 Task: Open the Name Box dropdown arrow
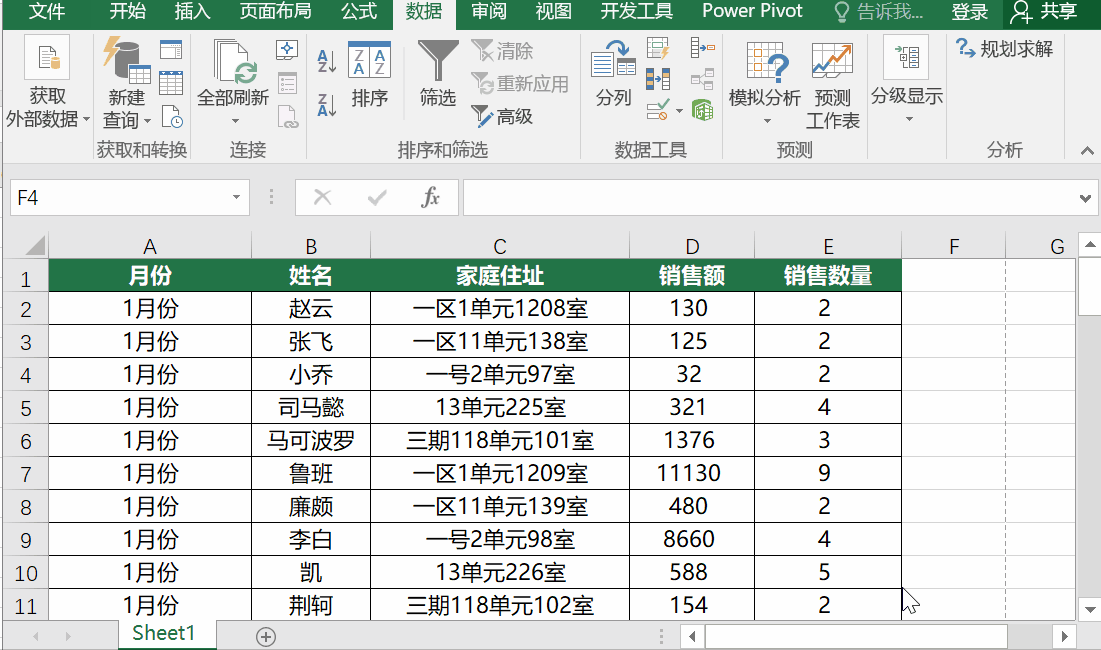(x=236, y=197)
